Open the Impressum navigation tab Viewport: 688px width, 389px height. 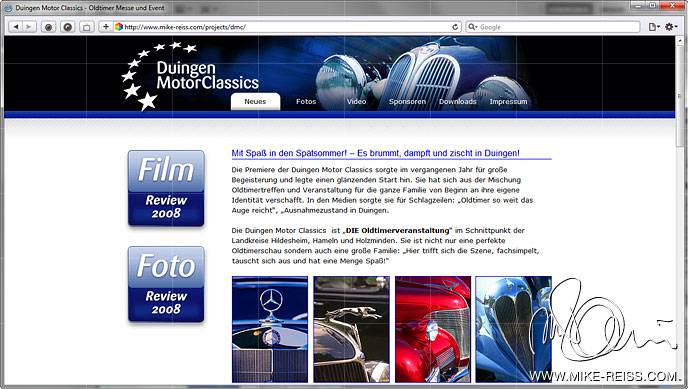point(508,101)
